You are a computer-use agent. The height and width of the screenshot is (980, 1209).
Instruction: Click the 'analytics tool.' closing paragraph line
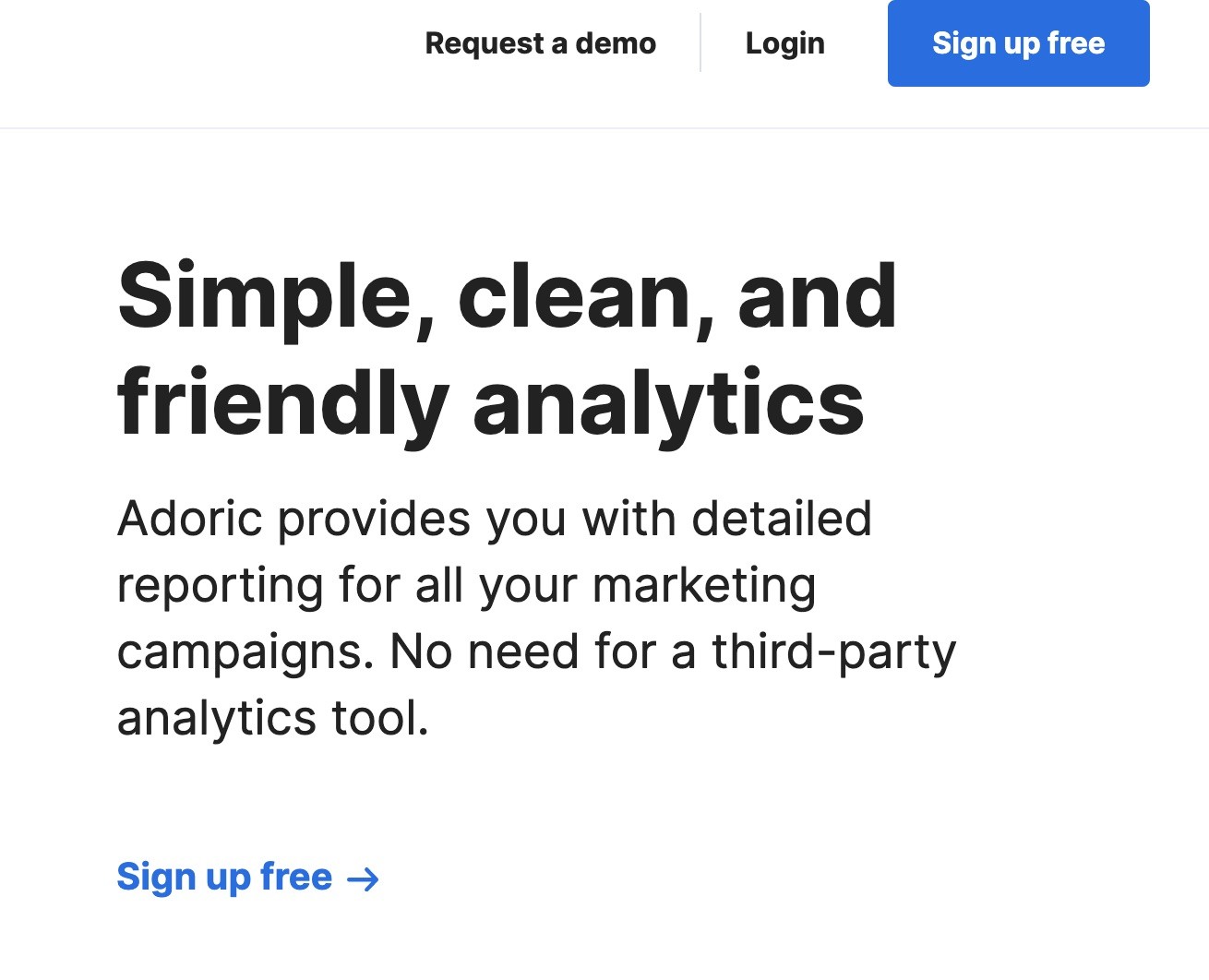(273, 718)
